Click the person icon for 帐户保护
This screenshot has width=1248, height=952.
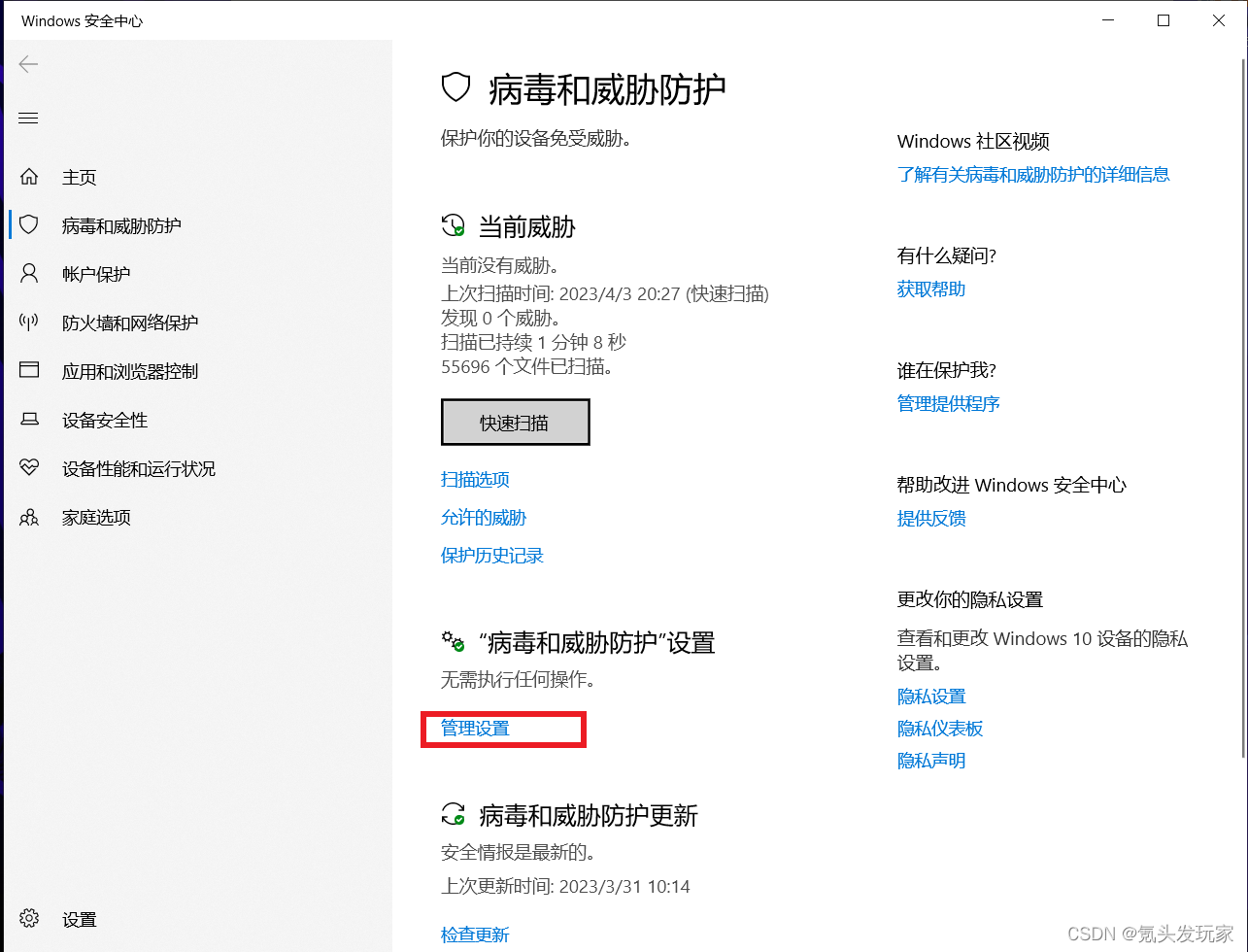point(29,273)
